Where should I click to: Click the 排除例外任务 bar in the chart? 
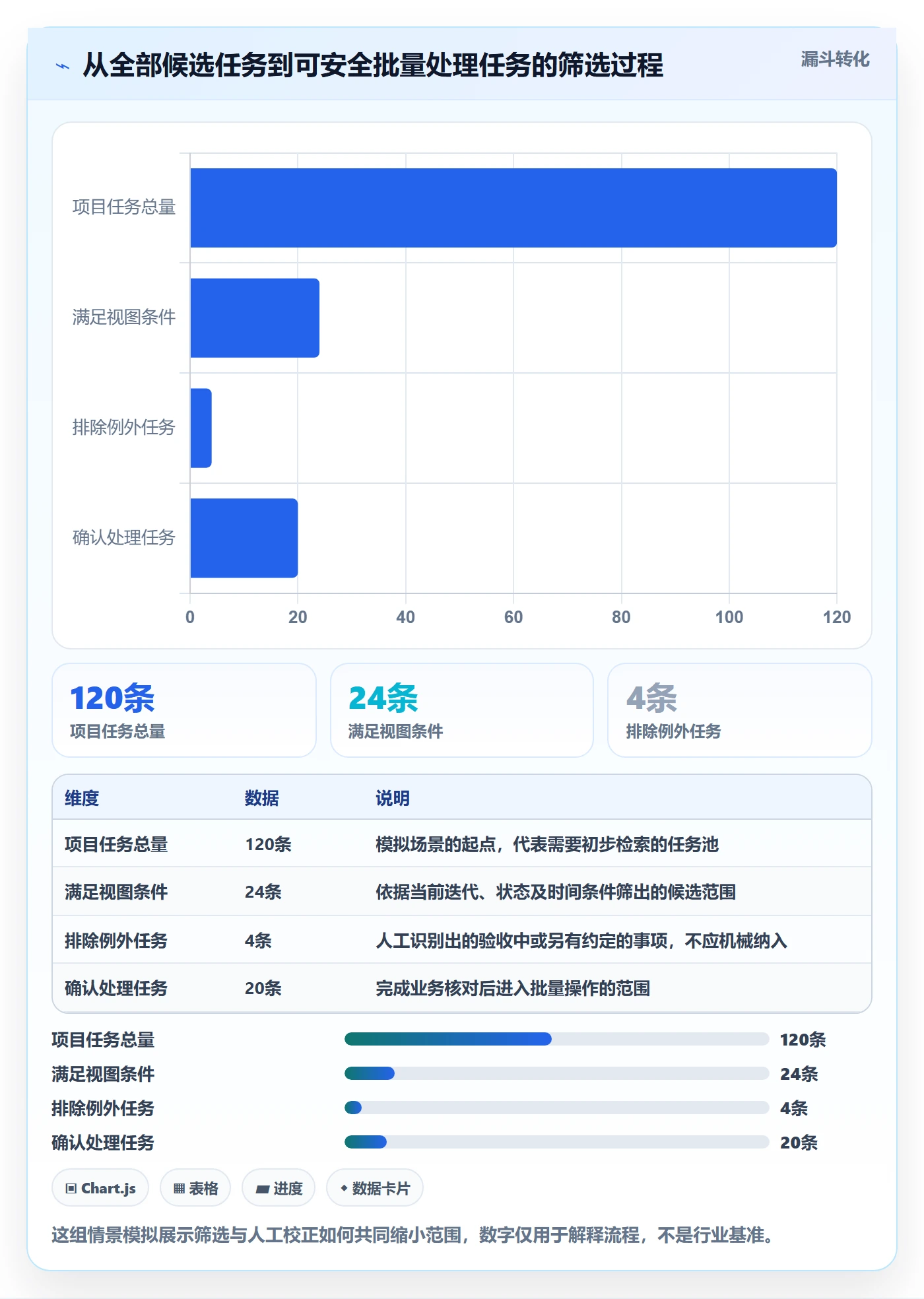pyautogui.click(x=201, y=428)
